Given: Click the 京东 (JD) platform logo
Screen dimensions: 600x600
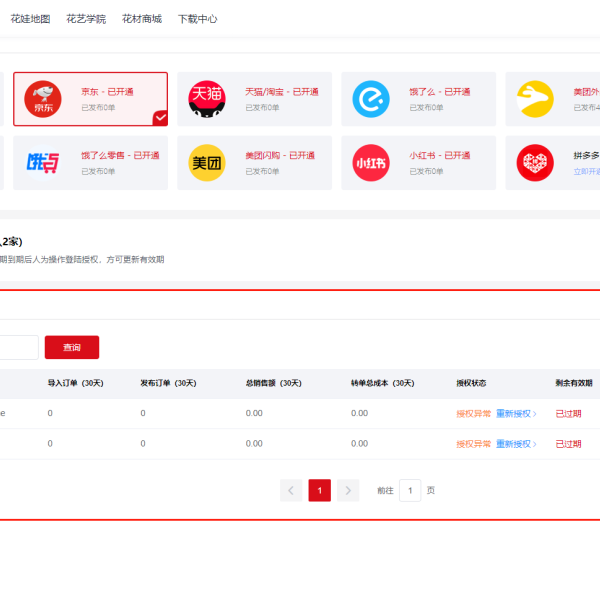Looking at the screenshot, I should coord(43,99).
